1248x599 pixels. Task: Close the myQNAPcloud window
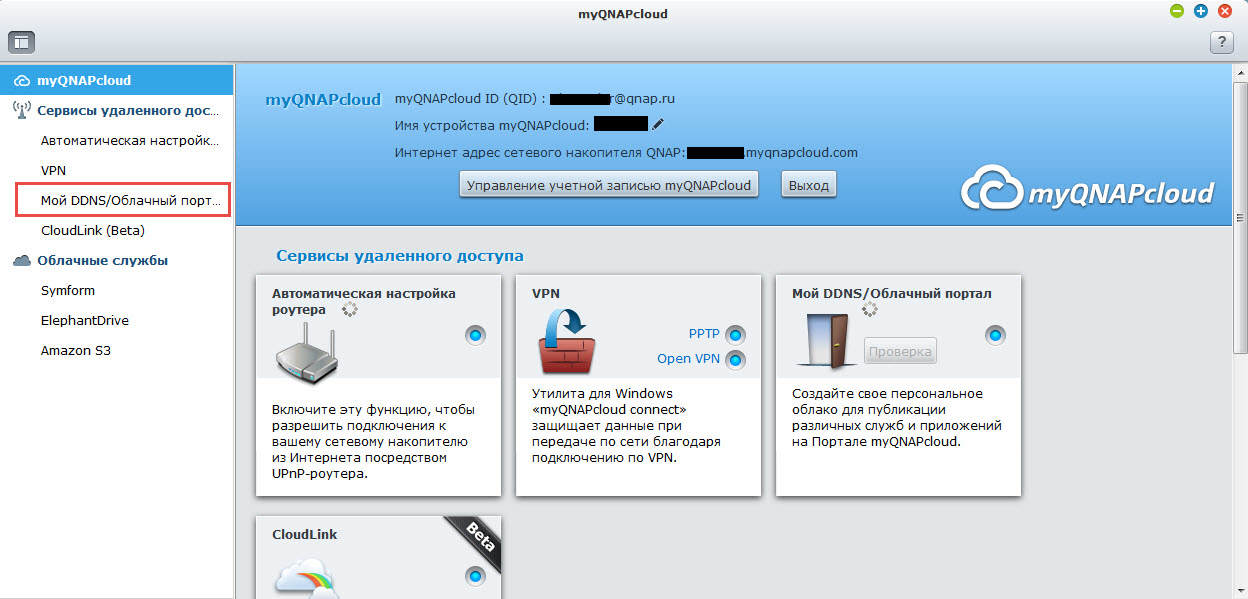click(x=1224, y=11)
